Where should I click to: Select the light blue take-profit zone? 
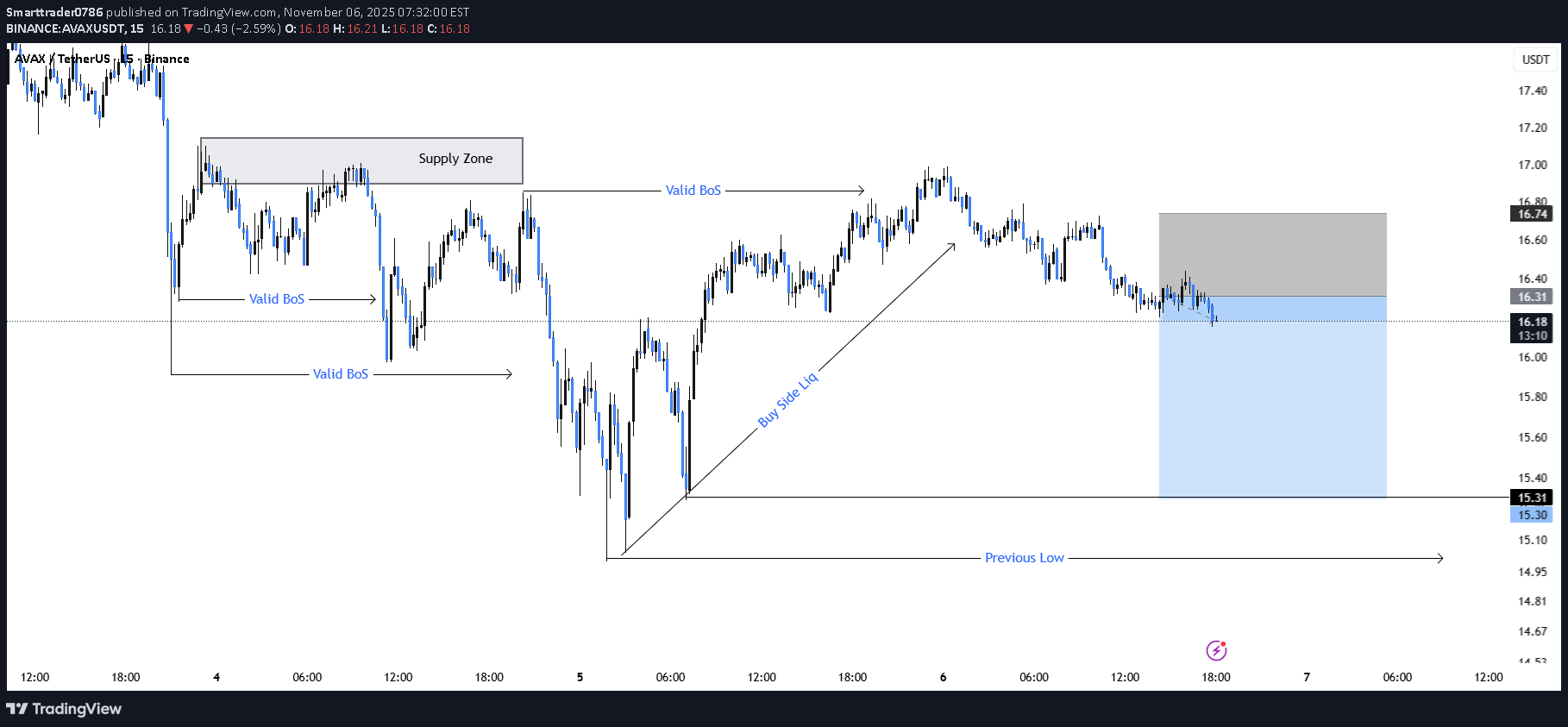[1272, 405]
